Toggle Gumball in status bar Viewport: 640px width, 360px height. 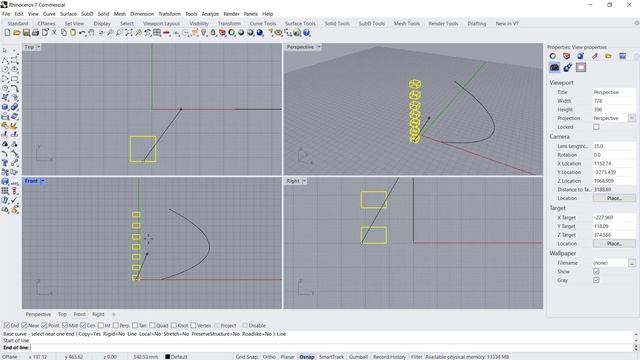point(358,357)
